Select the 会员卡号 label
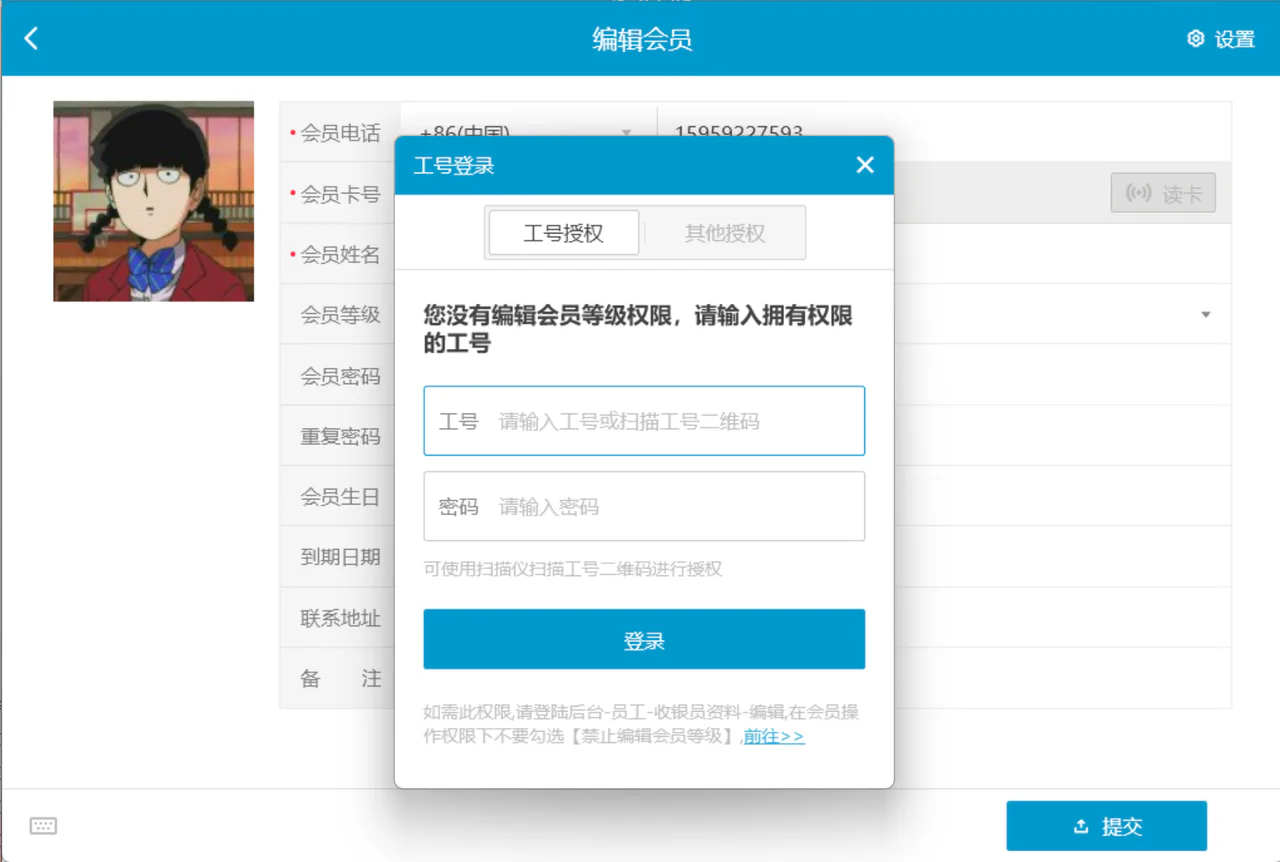Screen dimensions: 1280x862 [340, 194]
